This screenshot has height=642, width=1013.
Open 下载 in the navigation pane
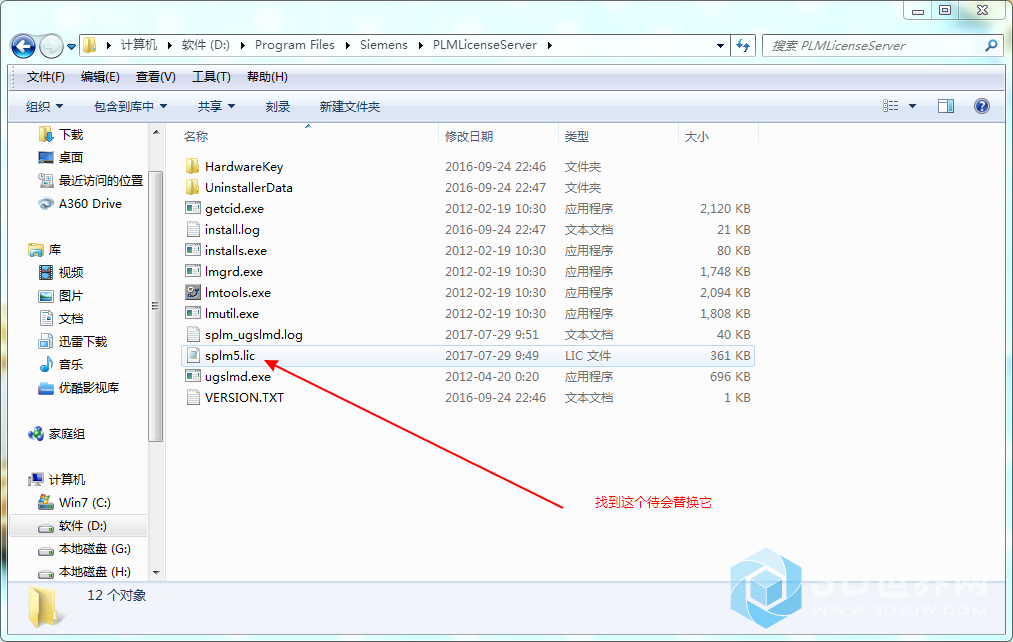tap(71, 134)
